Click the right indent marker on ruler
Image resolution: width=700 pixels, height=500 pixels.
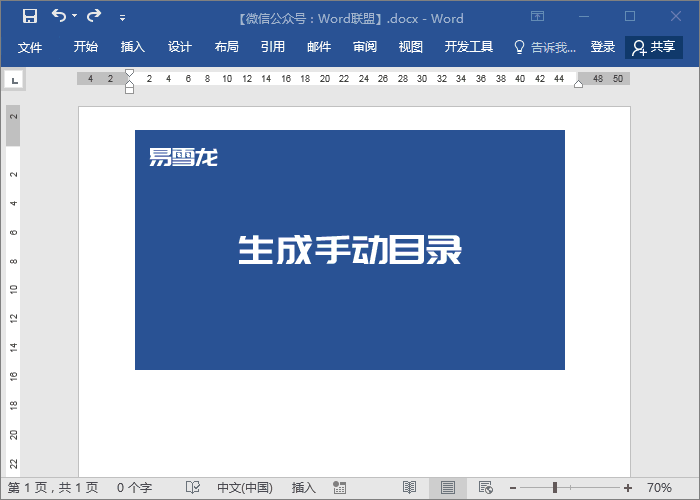click(x=578, y=84)
